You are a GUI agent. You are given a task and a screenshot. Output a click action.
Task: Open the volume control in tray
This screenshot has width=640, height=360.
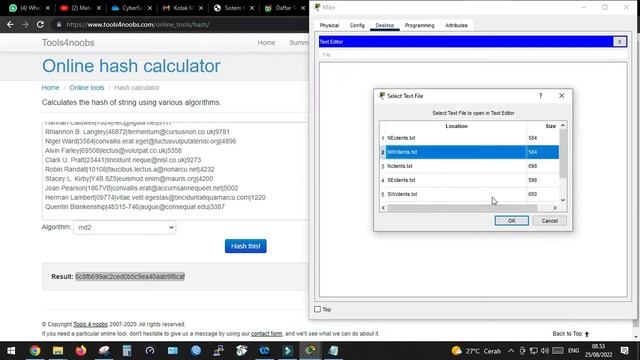pos(544,351)
